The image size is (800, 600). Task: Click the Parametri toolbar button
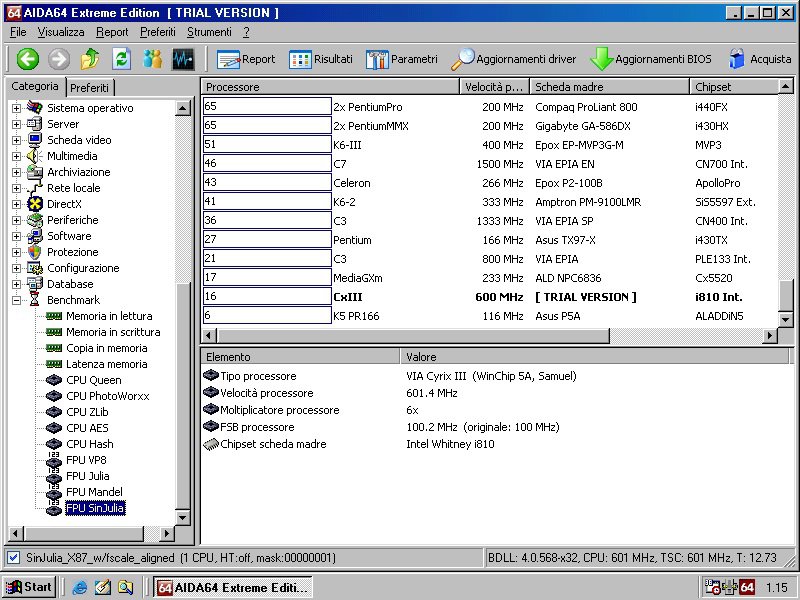(x=402, y=59)
